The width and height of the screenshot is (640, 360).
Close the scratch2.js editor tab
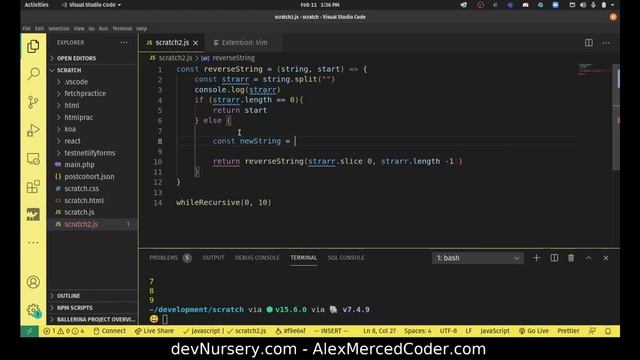tap(196, 42)
